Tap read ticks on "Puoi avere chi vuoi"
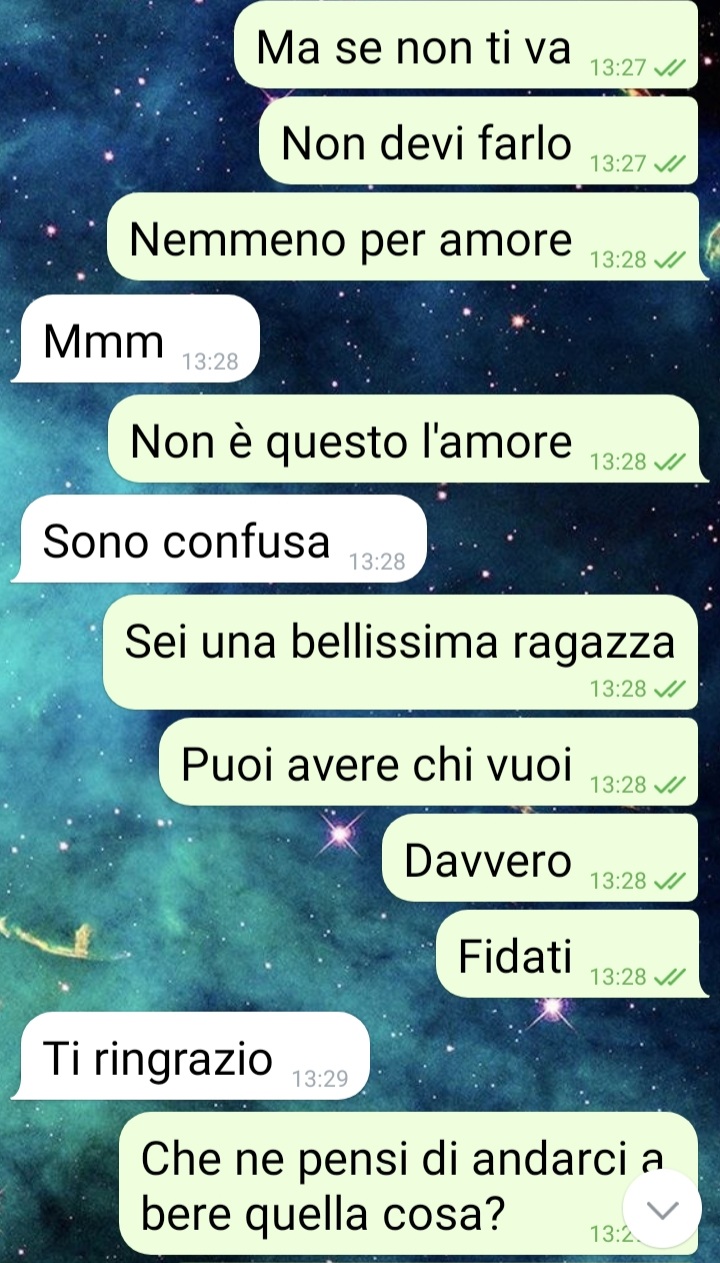Viewport: 720px width, 1263px height. [669, 785]
